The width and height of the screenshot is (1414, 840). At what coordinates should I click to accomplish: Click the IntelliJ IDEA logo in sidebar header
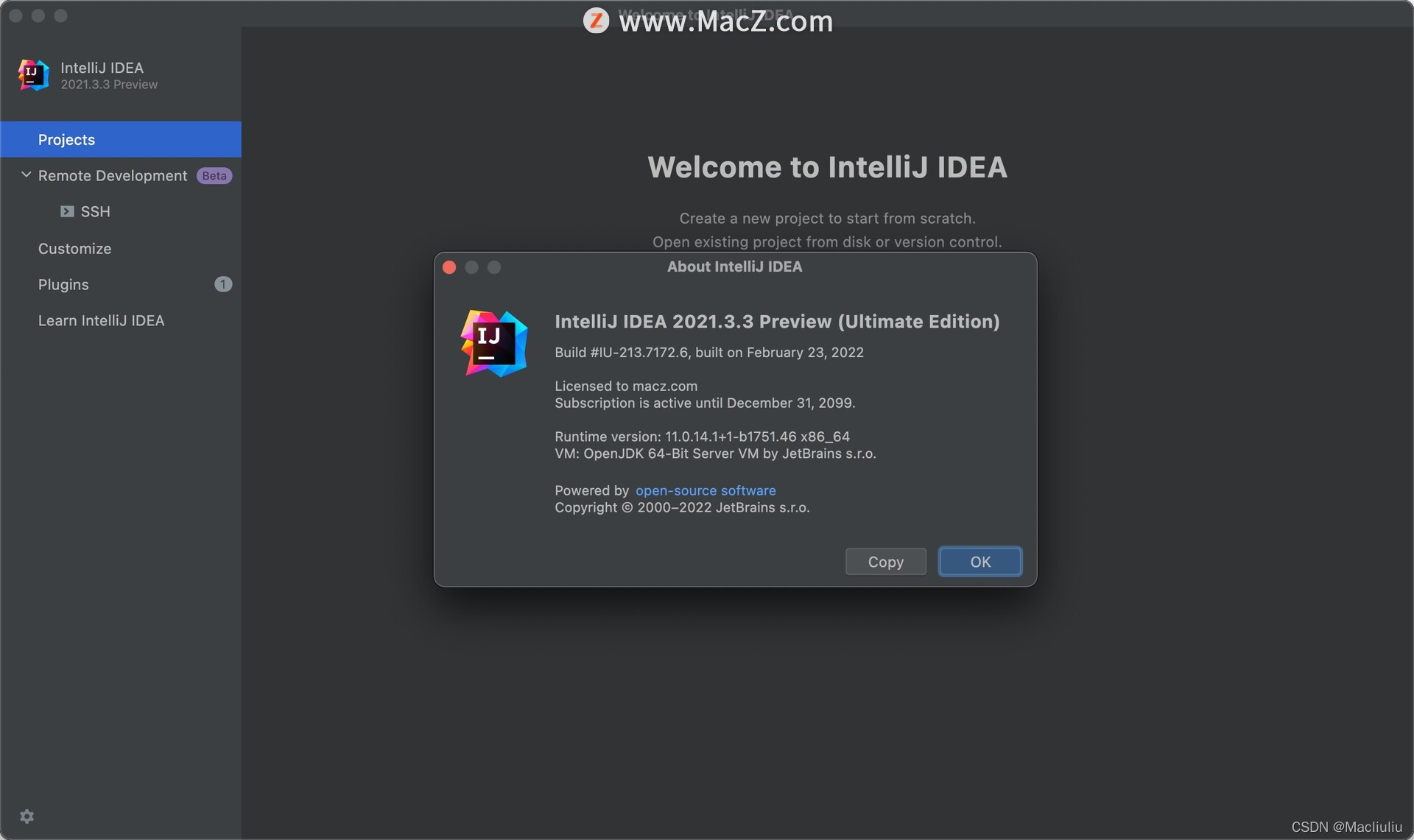34,75
